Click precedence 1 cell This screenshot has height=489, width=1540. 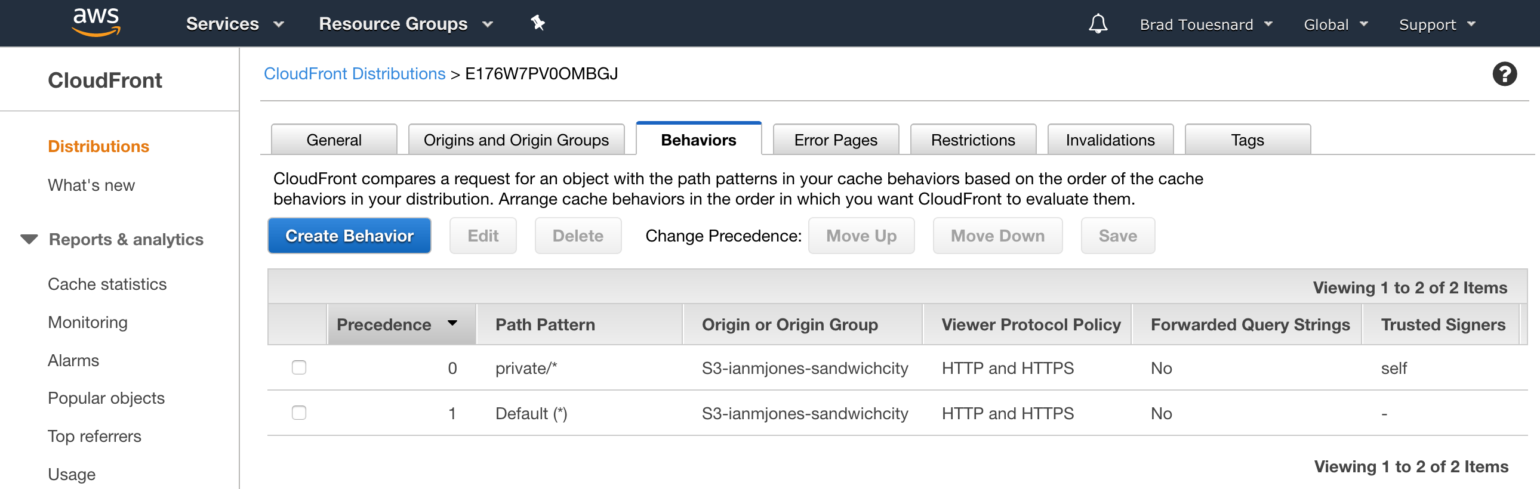point(452,413)
